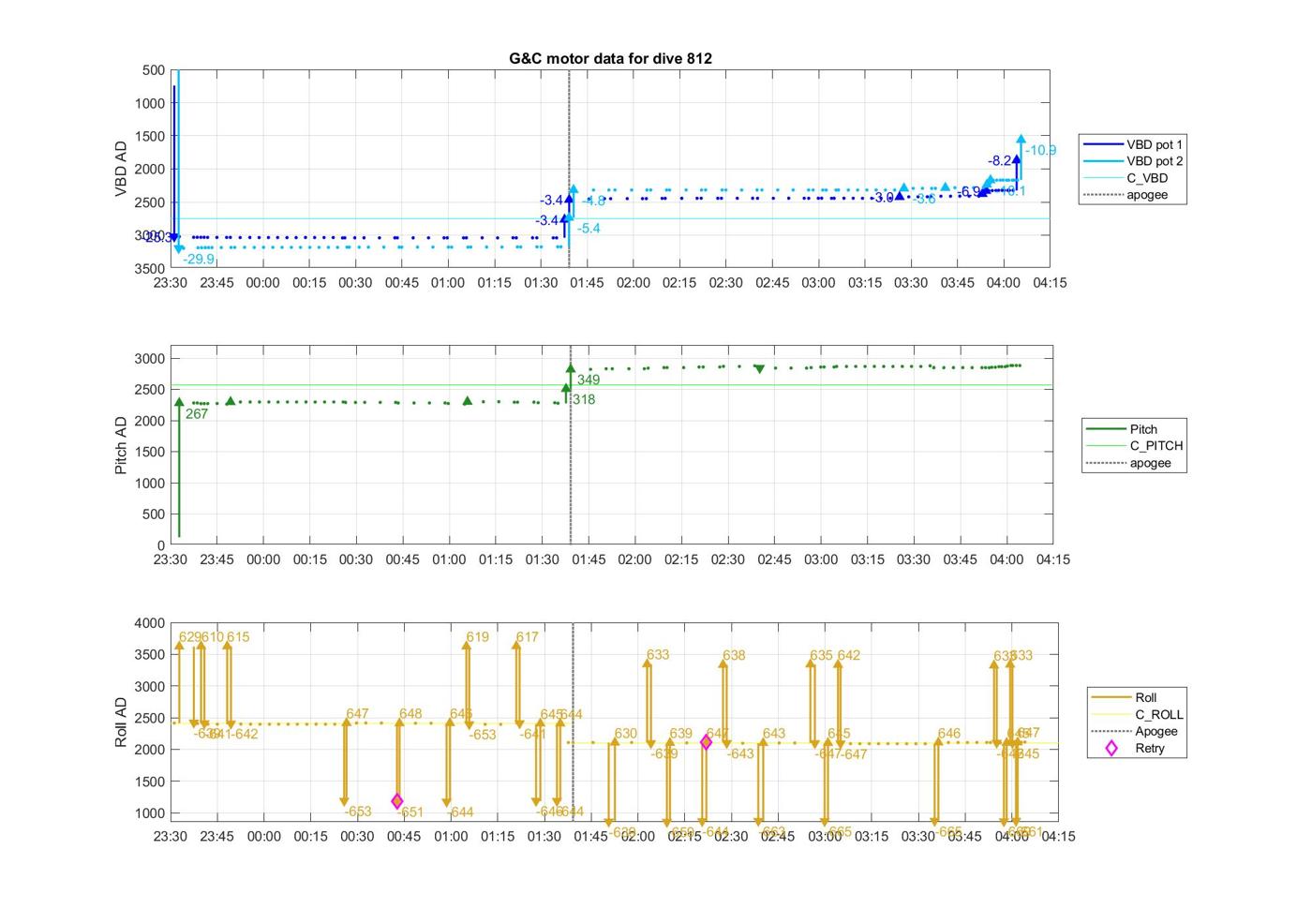
Task: Click the '349' pitch data label
Action: coord(589,380)
